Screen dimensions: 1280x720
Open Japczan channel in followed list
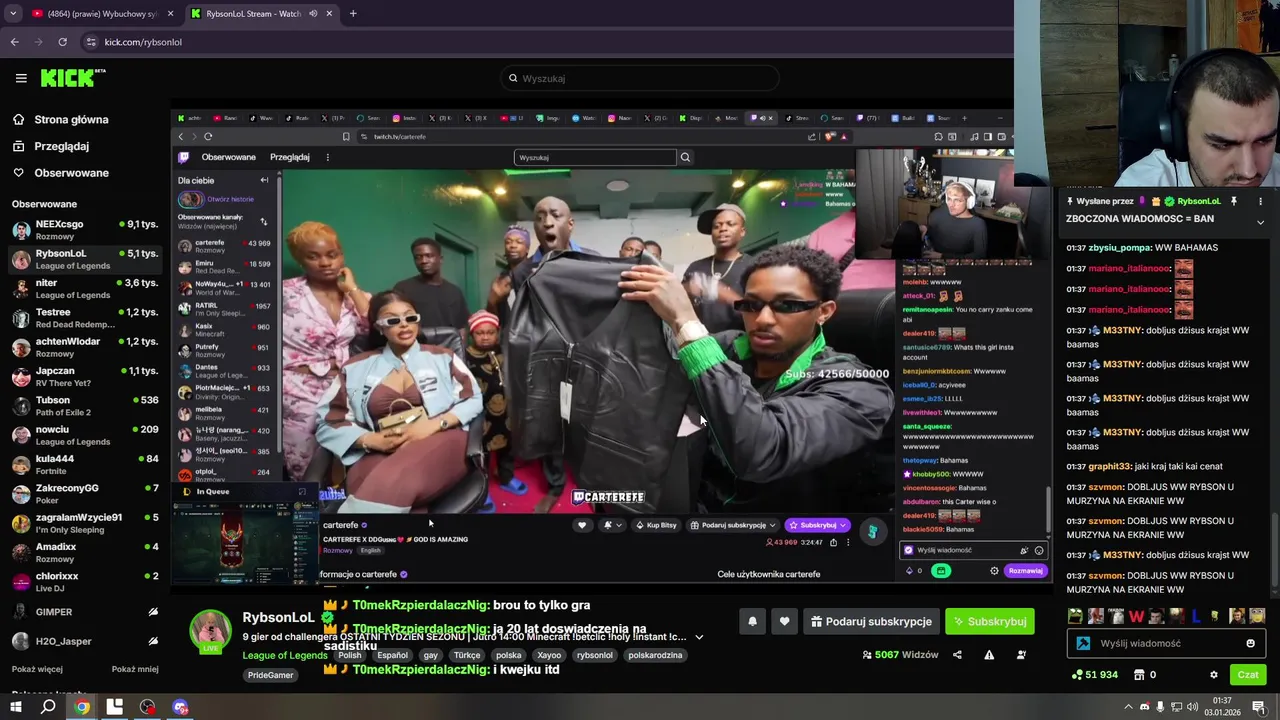85,377
